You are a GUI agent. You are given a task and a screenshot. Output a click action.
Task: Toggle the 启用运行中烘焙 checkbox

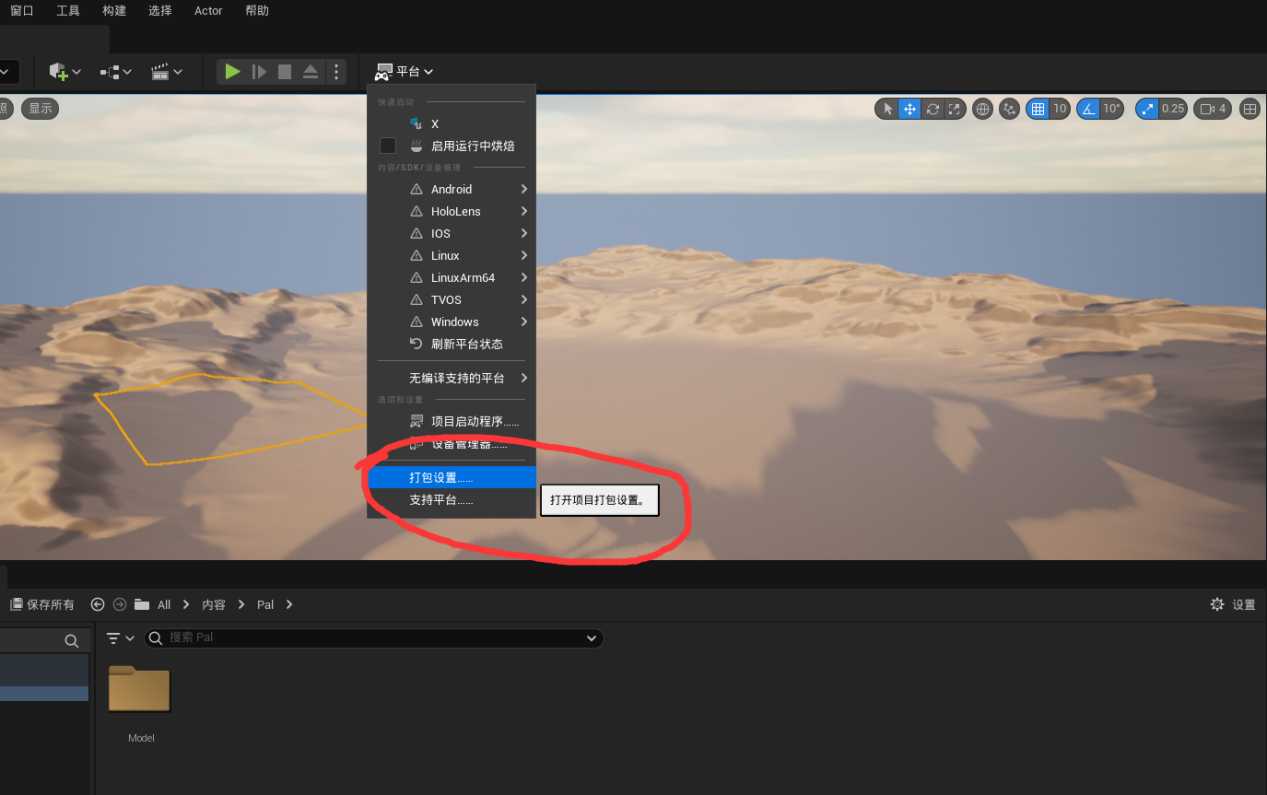click(x=388, y=146)
